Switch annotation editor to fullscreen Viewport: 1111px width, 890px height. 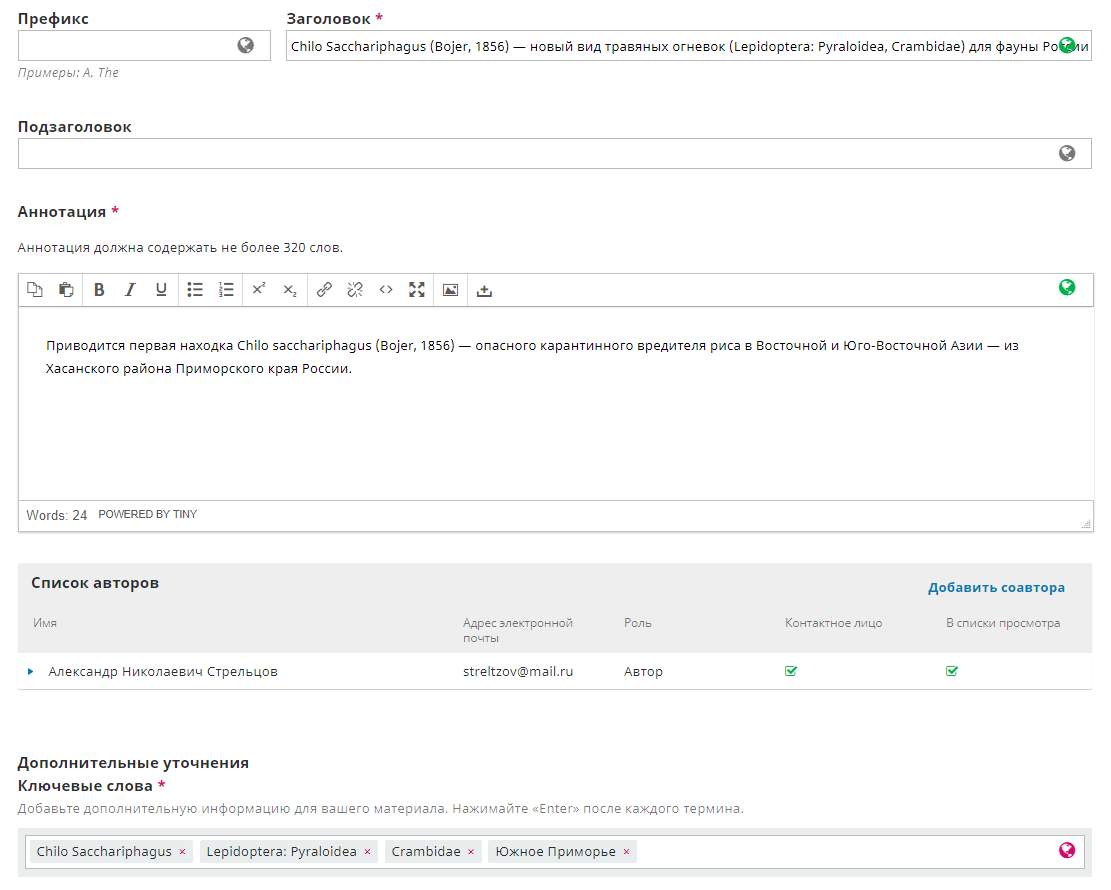tap(417, 290)
